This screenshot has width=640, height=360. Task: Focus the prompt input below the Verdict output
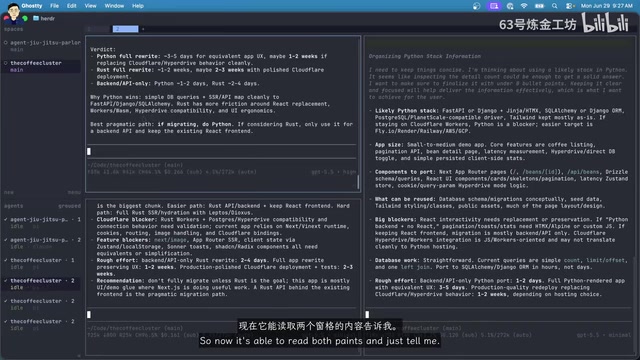click(222, 151)
